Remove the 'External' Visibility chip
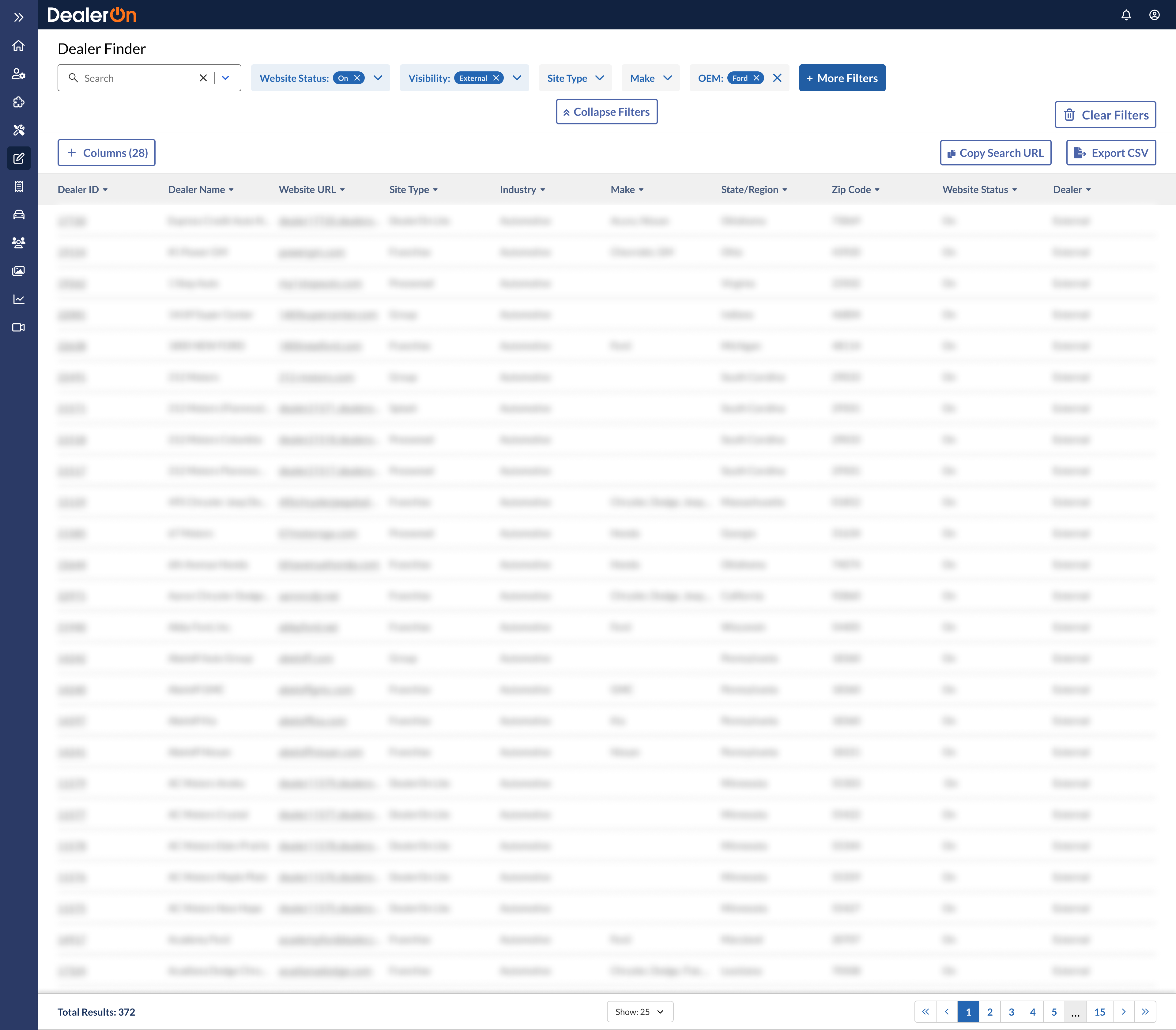The image size is (1176, 1030). [x=496, y=78]
